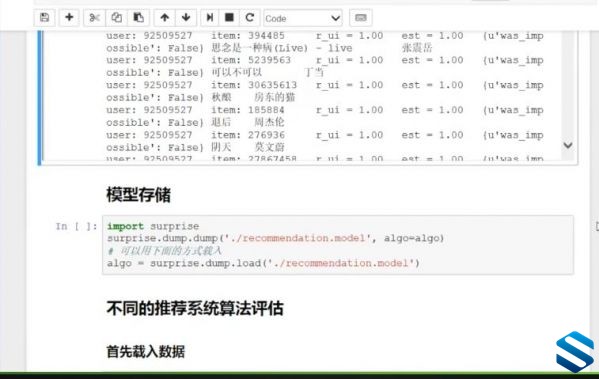Viewport: 599px width, 379px height.
Task: Select the In [ ]: prompt of code cell
Action: pos(76,226)
